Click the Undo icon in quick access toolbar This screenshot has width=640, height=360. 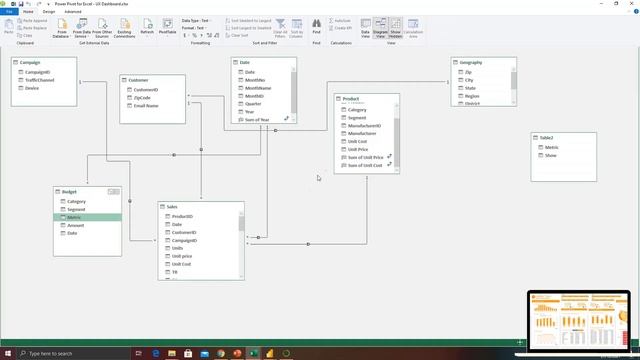tap(29, 4)
